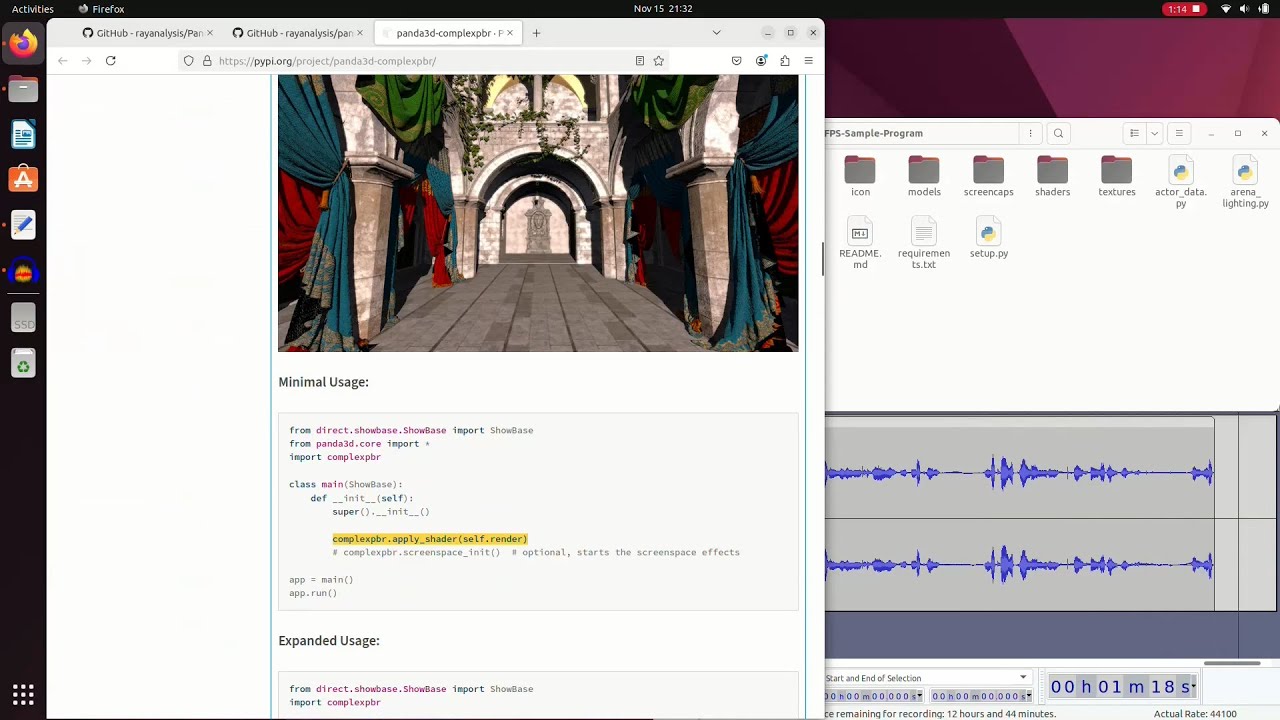1280x720 pixels.
Task: Open the Firefox app menu in top bar
Action: tap(101, 9)
